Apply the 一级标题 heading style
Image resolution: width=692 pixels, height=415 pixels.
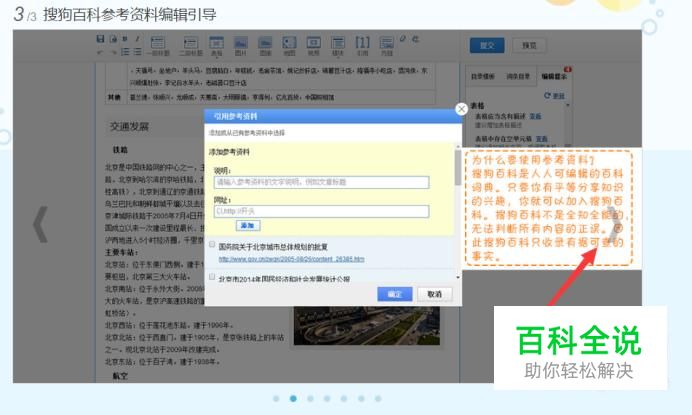(158, 46)
